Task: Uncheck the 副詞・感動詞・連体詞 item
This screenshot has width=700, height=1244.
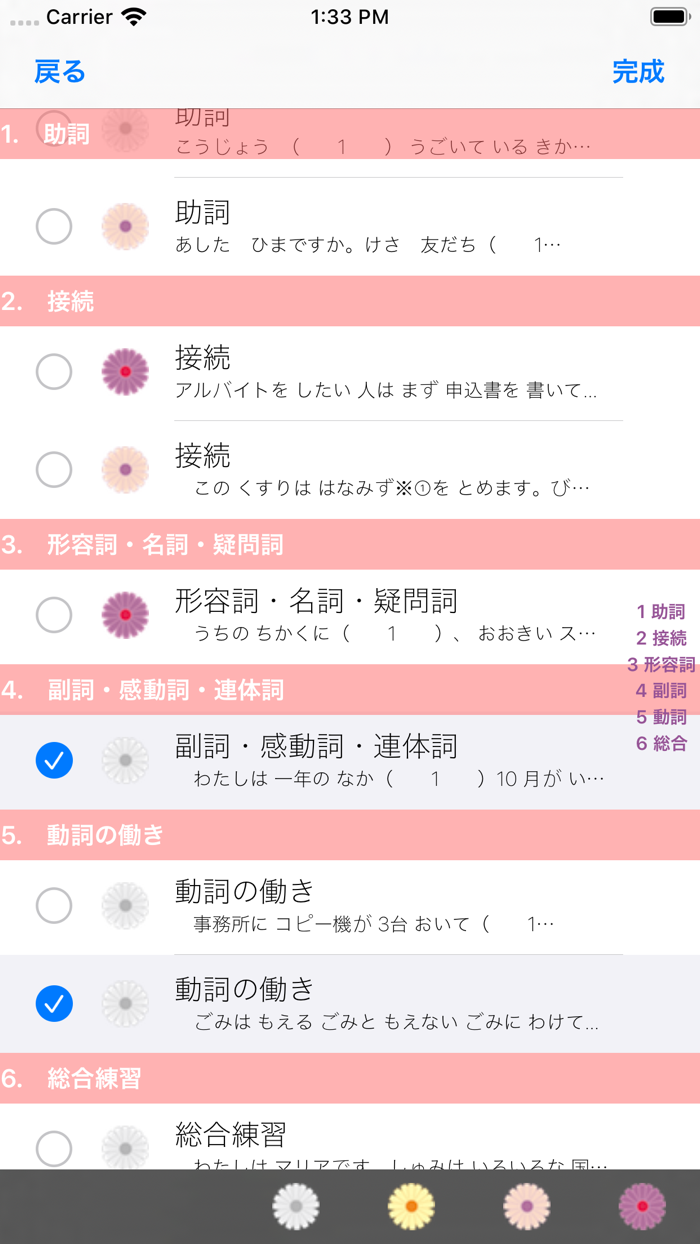Action: point(55,760)
